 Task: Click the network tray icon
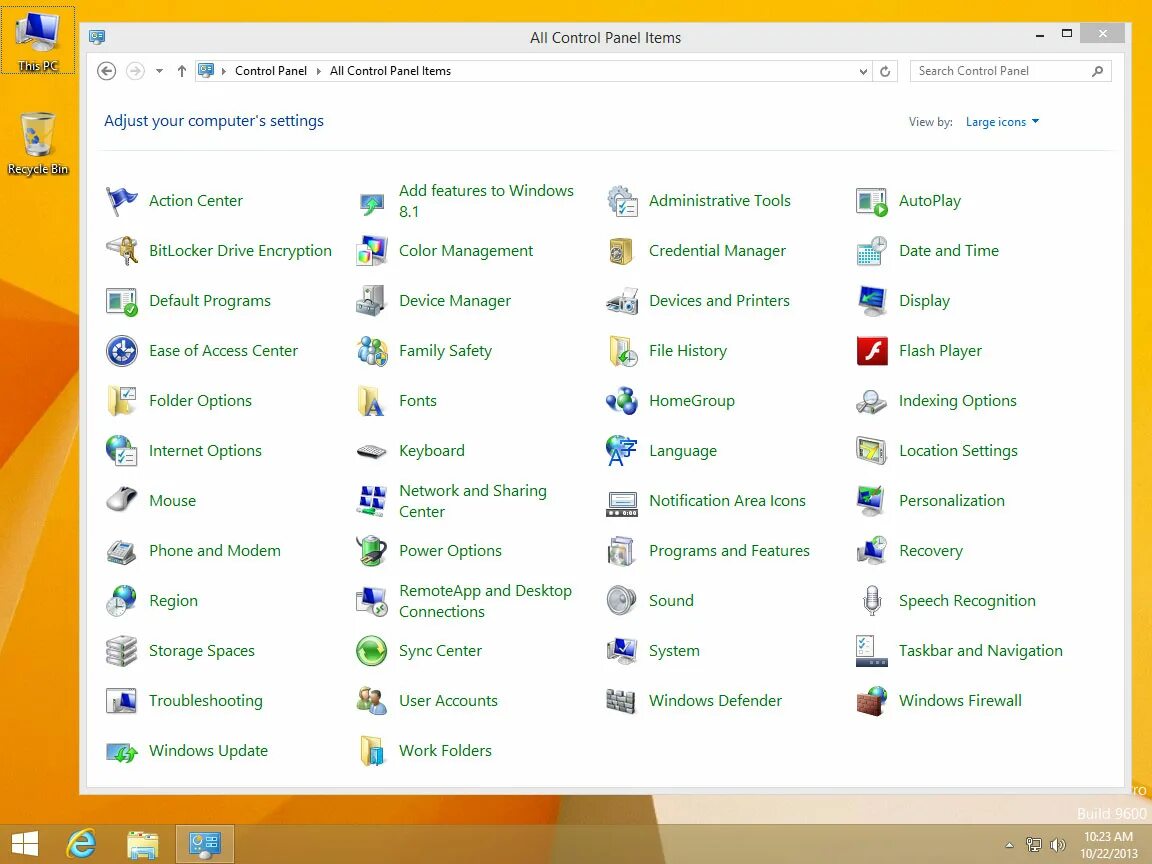[x=1034, y=846]
